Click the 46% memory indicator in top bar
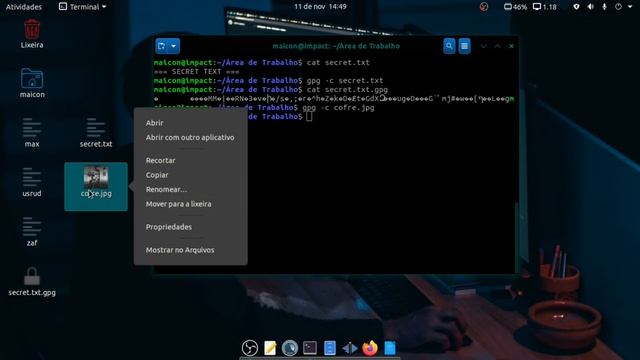Image resolution: width=640 pixels, height=360 pixels. point(516,7)
